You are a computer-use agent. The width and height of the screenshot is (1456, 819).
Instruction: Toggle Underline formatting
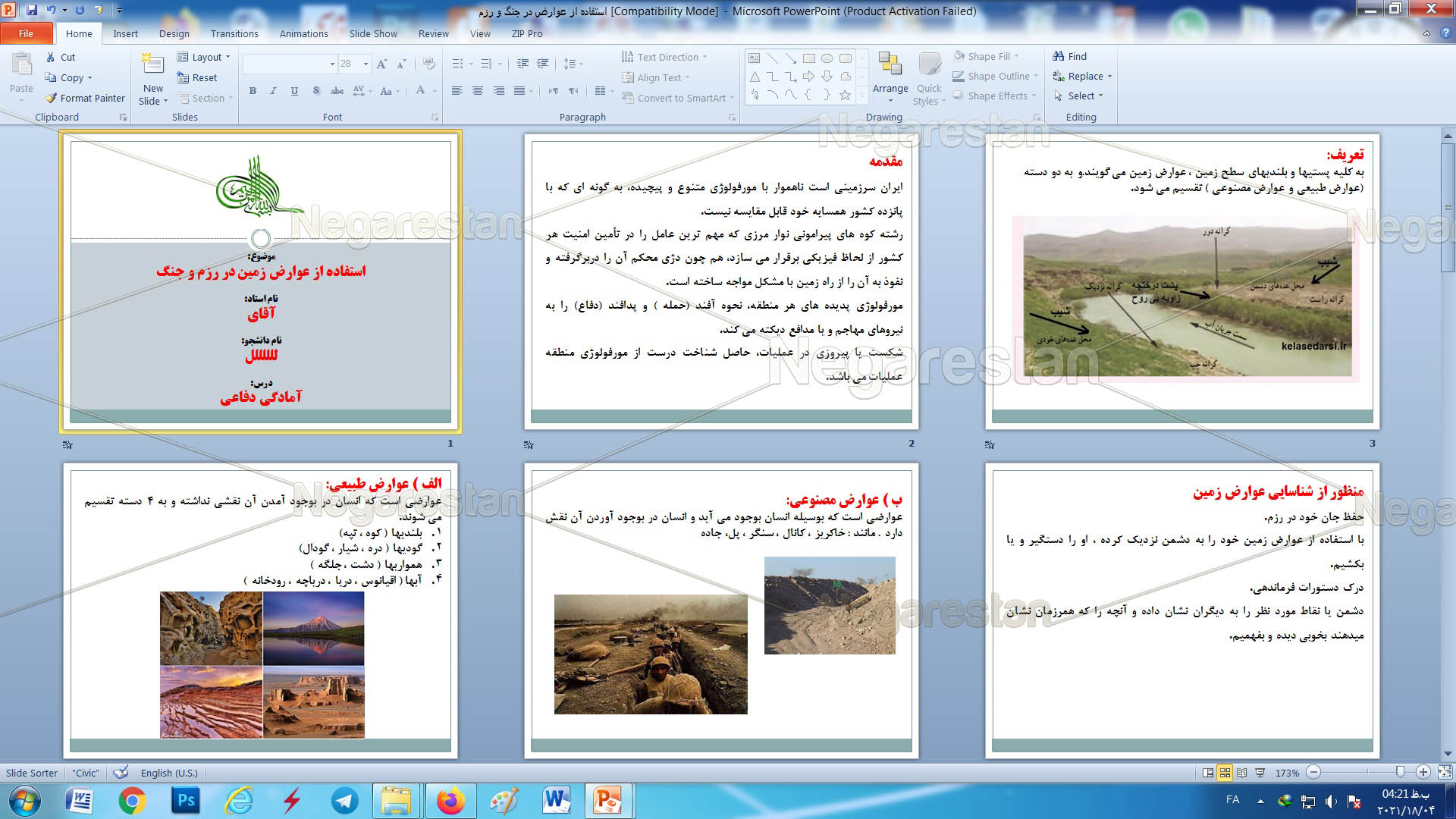pyautogui.click(x=294, y=91)
